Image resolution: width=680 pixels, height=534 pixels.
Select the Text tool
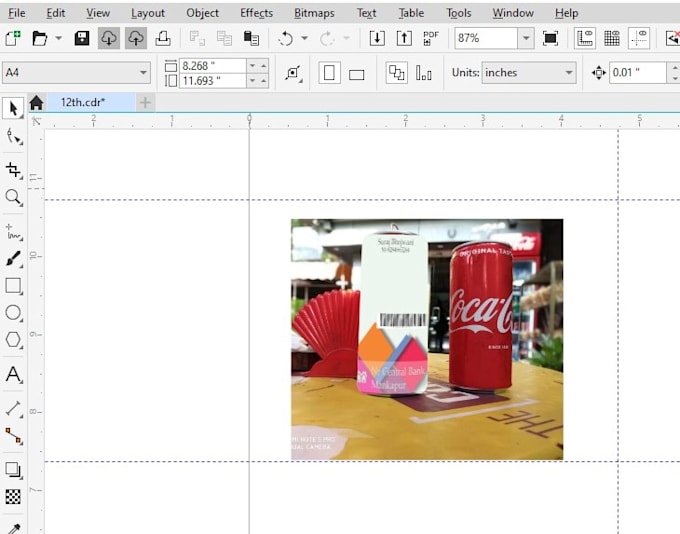coord(13,374)
